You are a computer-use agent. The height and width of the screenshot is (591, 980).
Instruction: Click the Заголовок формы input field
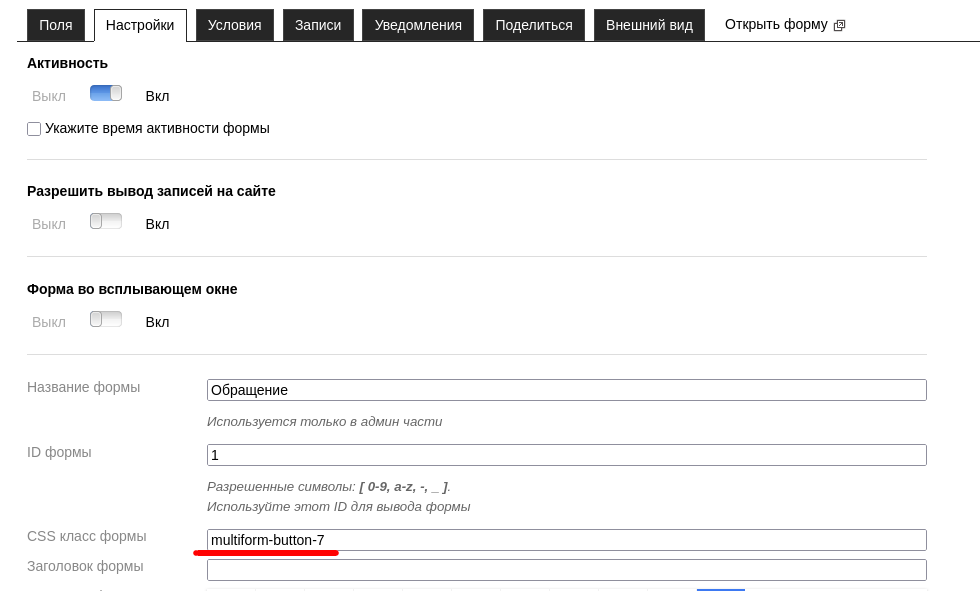click(x=566, y=570)
